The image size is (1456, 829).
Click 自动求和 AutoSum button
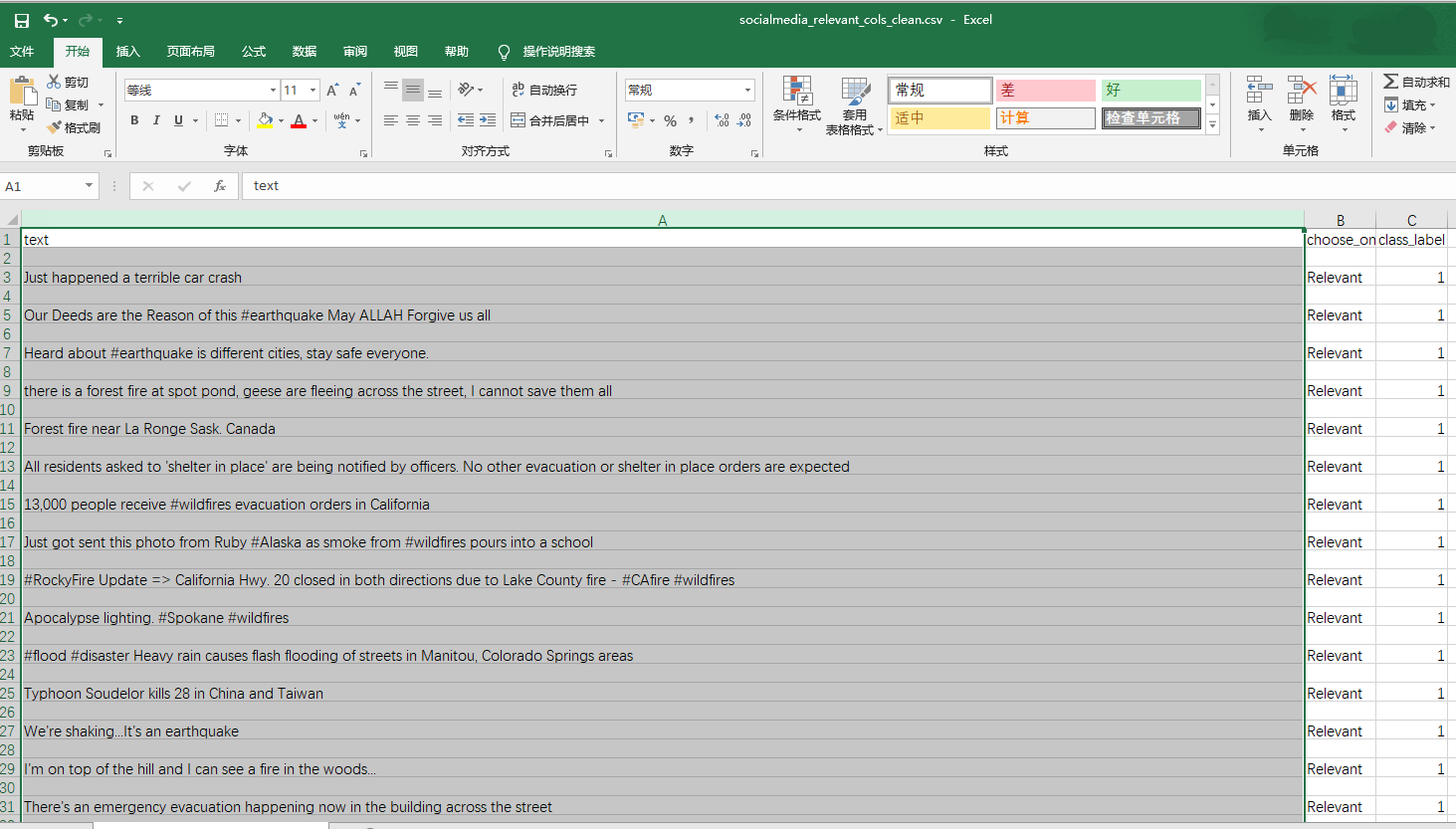1416,82
